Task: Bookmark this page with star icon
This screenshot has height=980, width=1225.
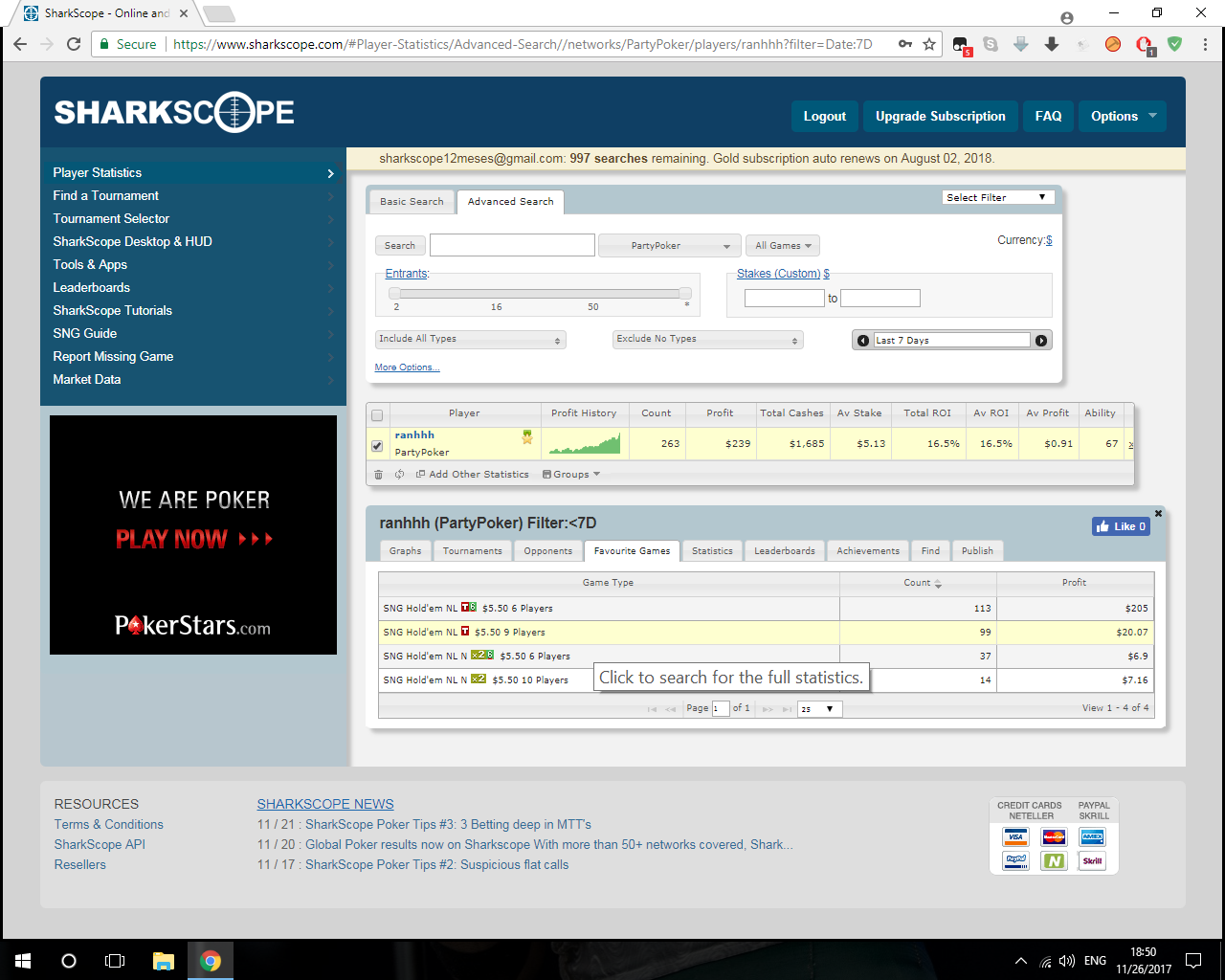Action: coord(929,44)
